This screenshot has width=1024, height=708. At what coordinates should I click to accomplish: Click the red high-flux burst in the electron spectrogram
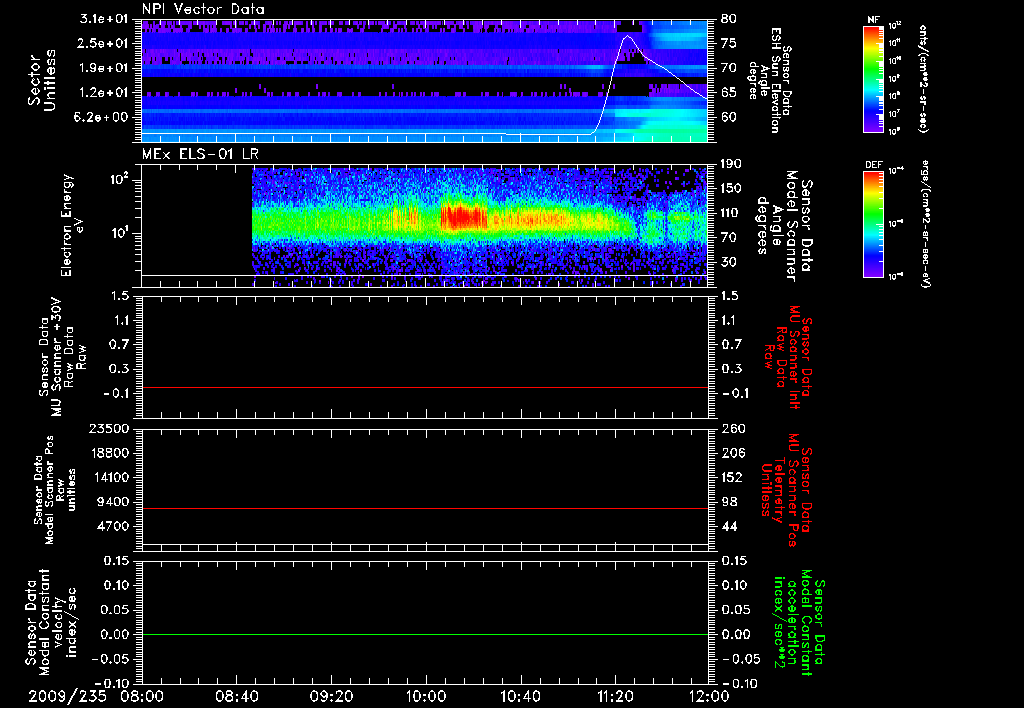tap(464, 216)
